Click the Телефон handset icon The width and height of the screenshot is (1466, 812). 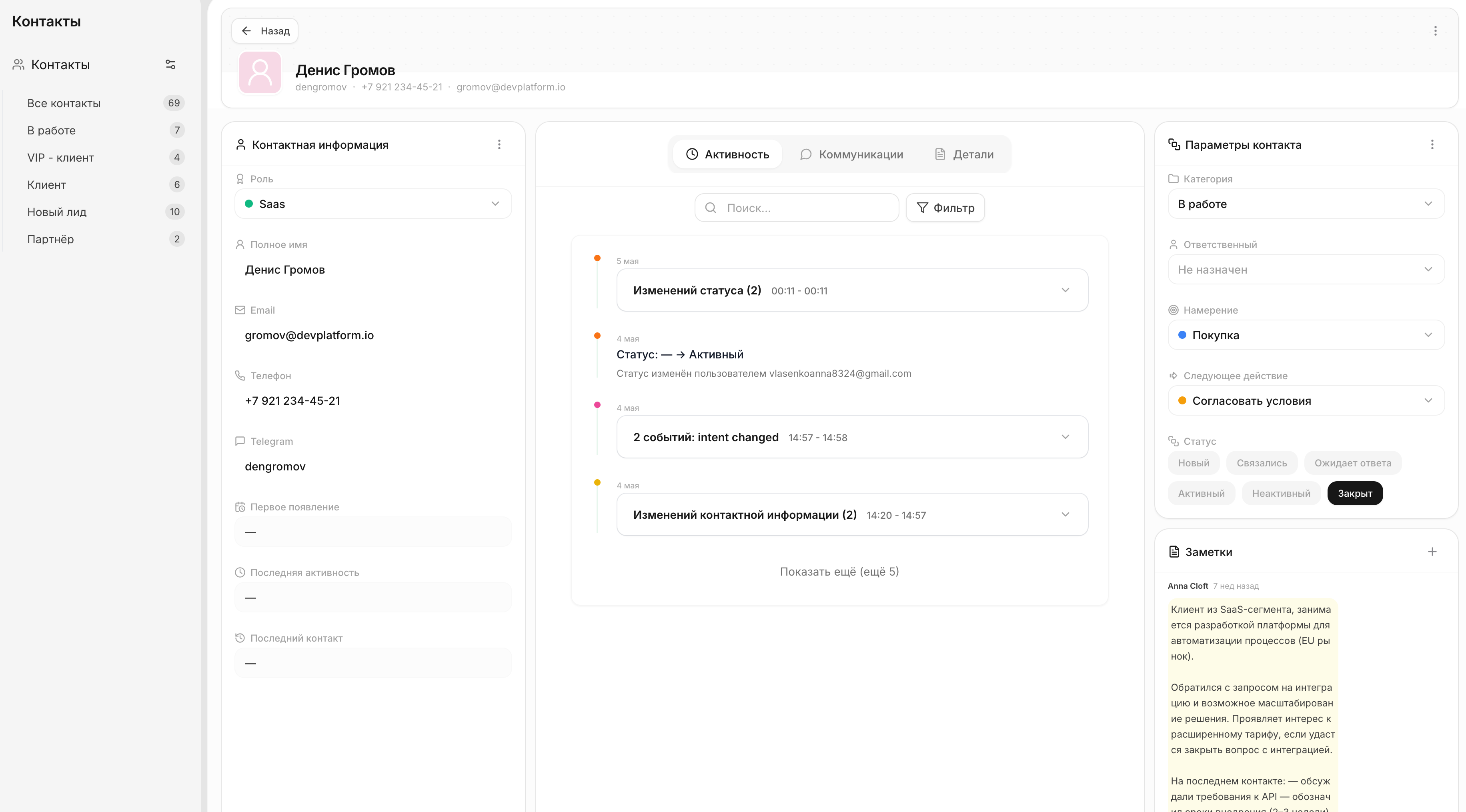tap(240, 376)
